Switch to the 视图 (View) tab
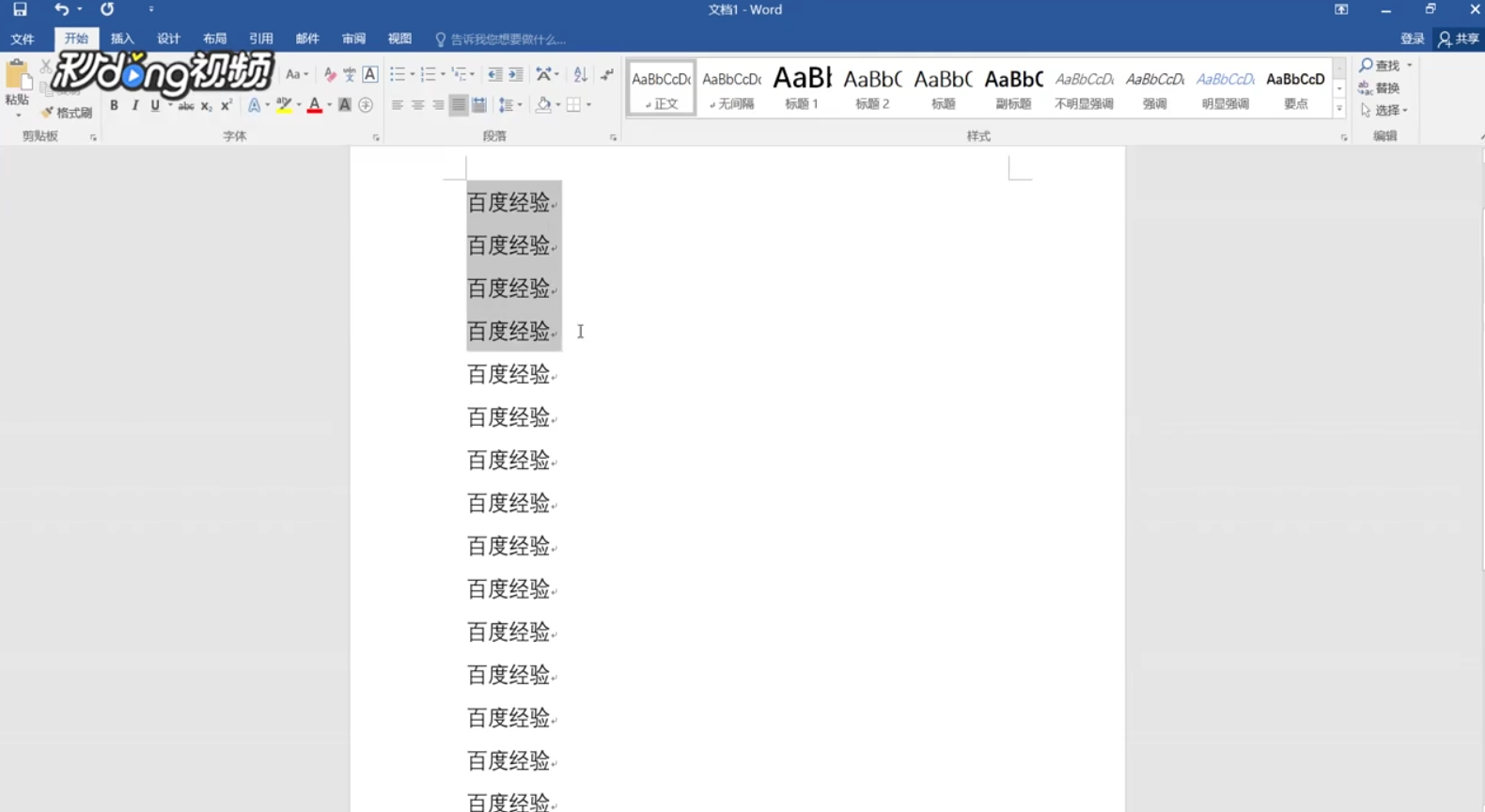This screenshot has width=1485, height=812. 399,39
